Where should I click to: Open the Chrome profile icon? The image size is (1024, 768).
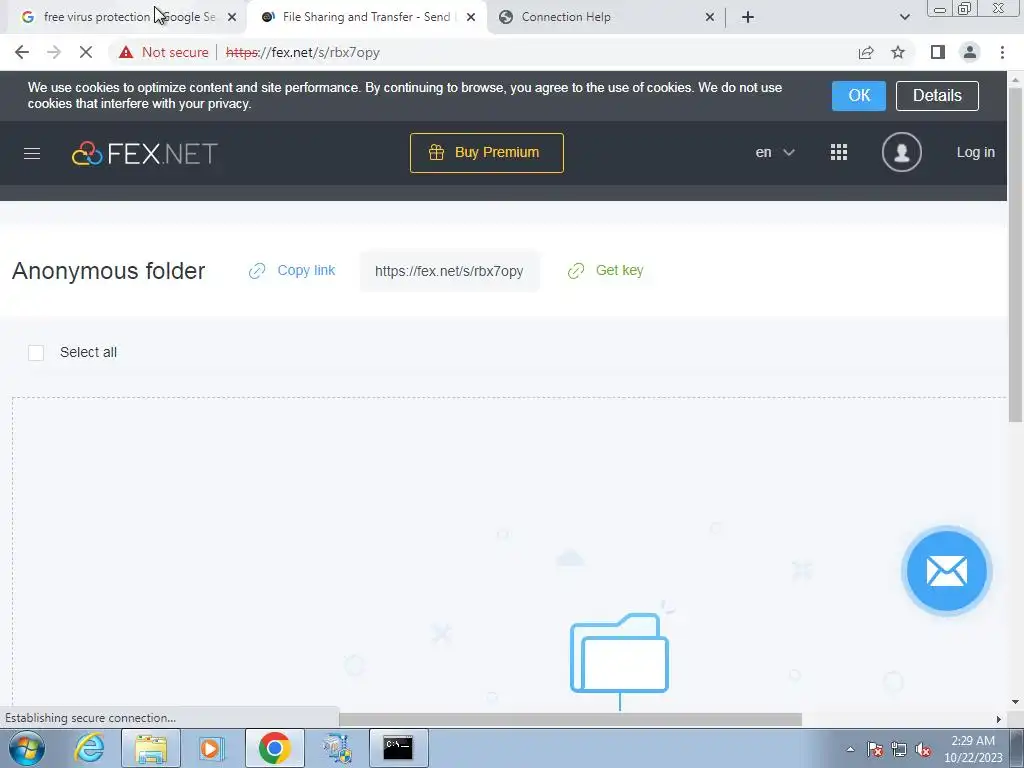970,52
